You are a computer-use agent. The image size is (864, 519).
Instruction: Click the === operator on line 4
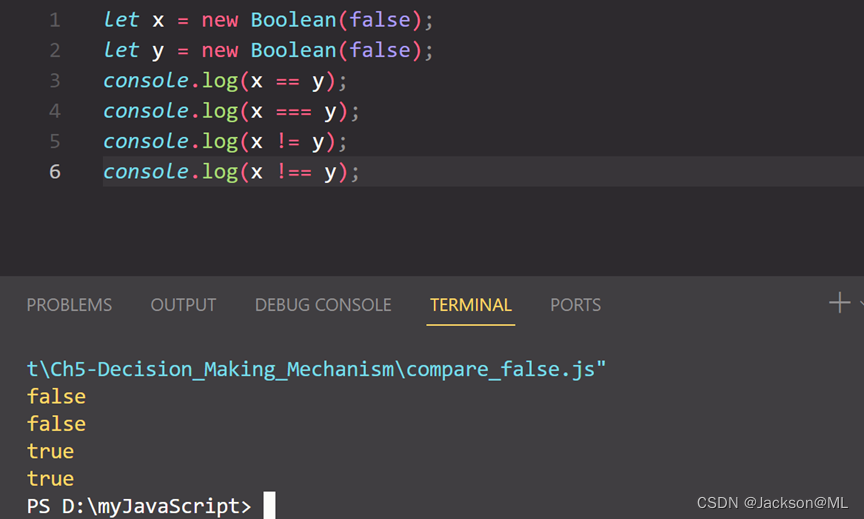(x=293, y=111)
